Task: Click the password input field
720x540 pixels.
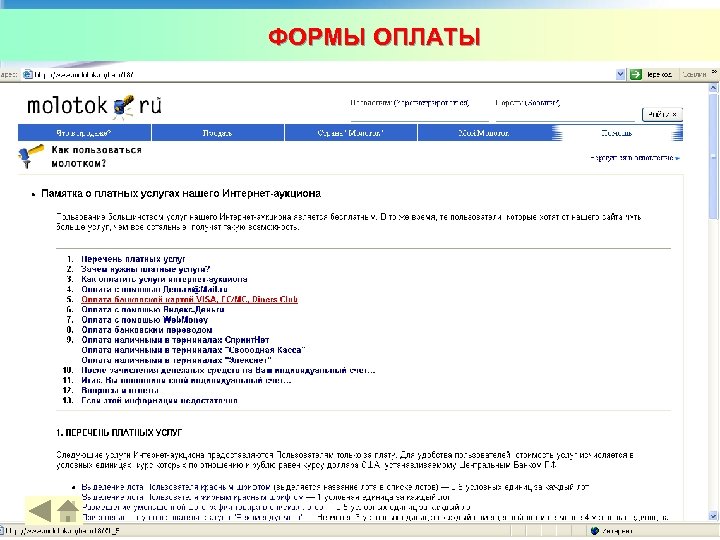Action: click(565, 115)
